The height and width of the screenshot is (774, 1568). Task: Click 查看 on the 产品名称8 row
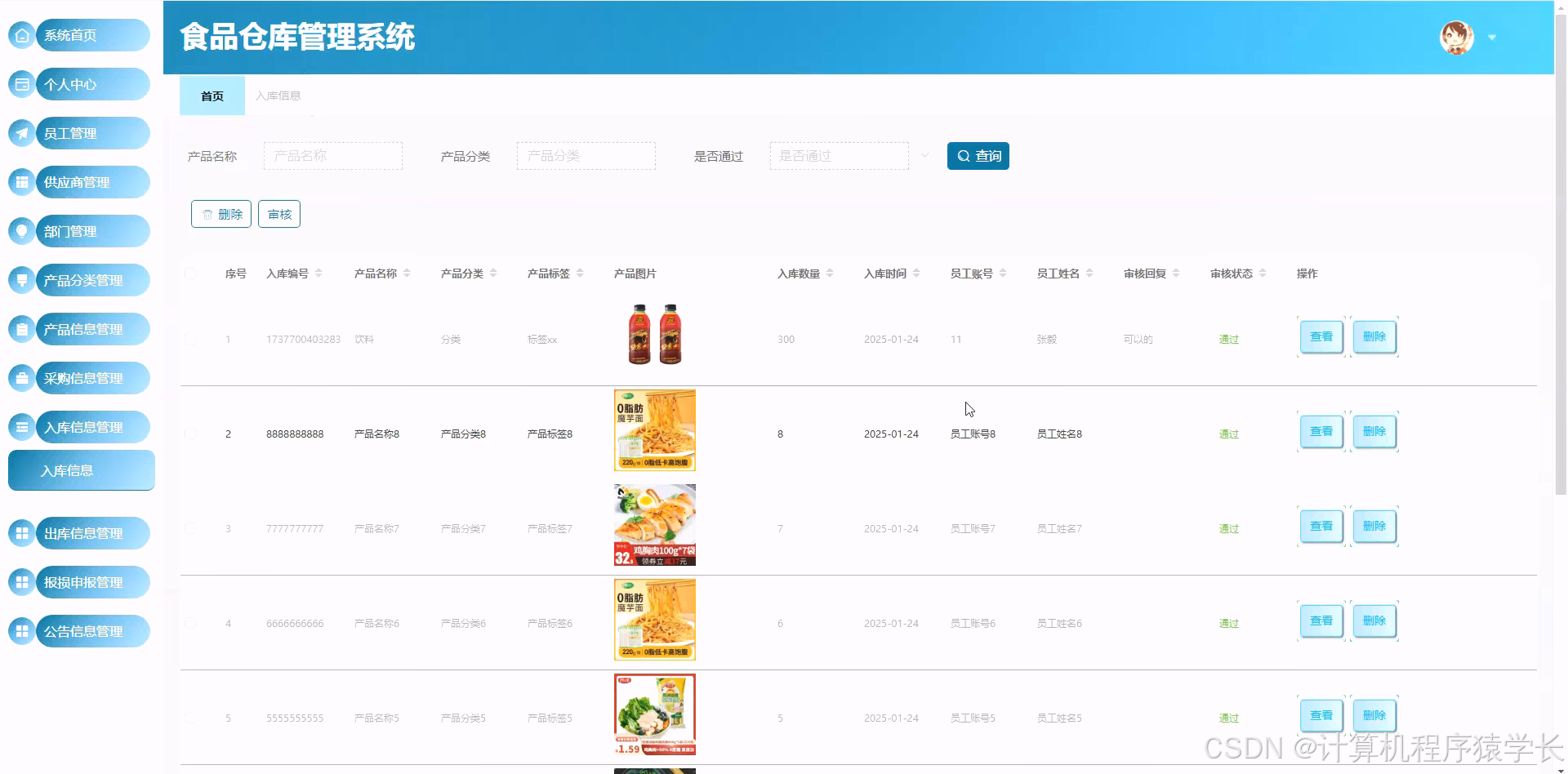[1320, 431]
